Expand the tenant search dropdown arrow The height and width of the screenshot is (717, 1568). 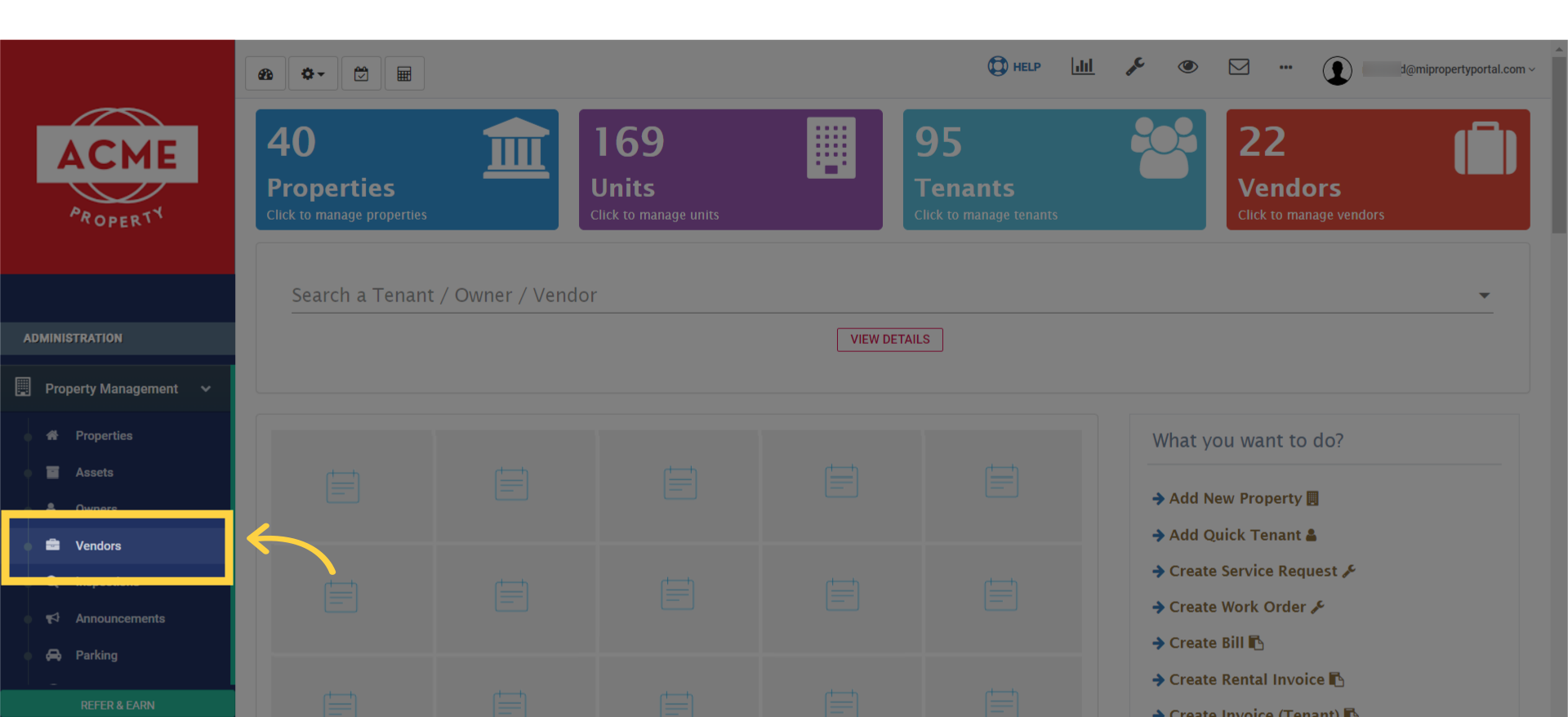1484,296
